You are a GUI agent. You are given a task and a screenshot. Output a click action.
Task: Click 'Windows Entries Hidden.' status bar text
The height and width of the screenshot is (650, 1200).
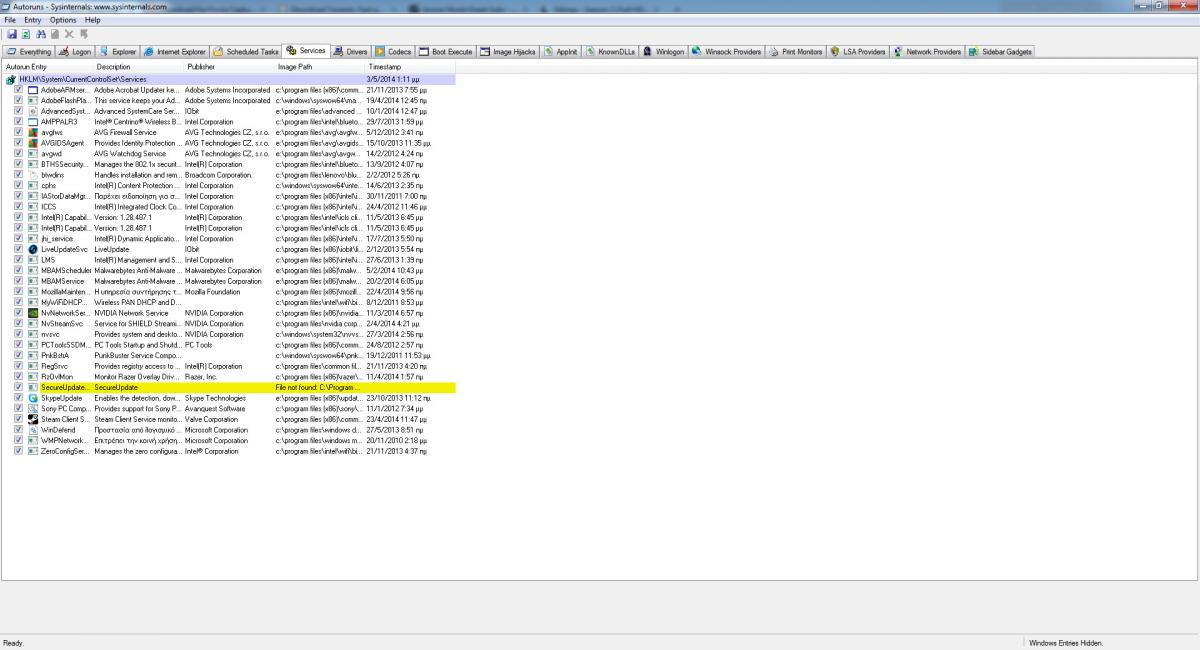click(x=1066, y=643)
